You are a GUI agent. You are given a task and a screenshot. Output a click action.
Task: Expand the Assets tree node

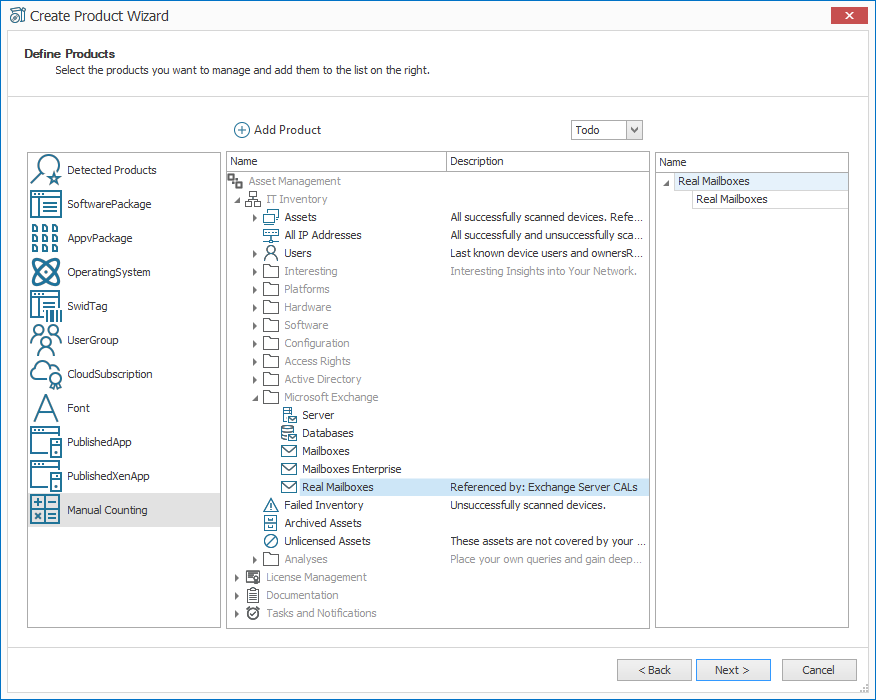255,217
